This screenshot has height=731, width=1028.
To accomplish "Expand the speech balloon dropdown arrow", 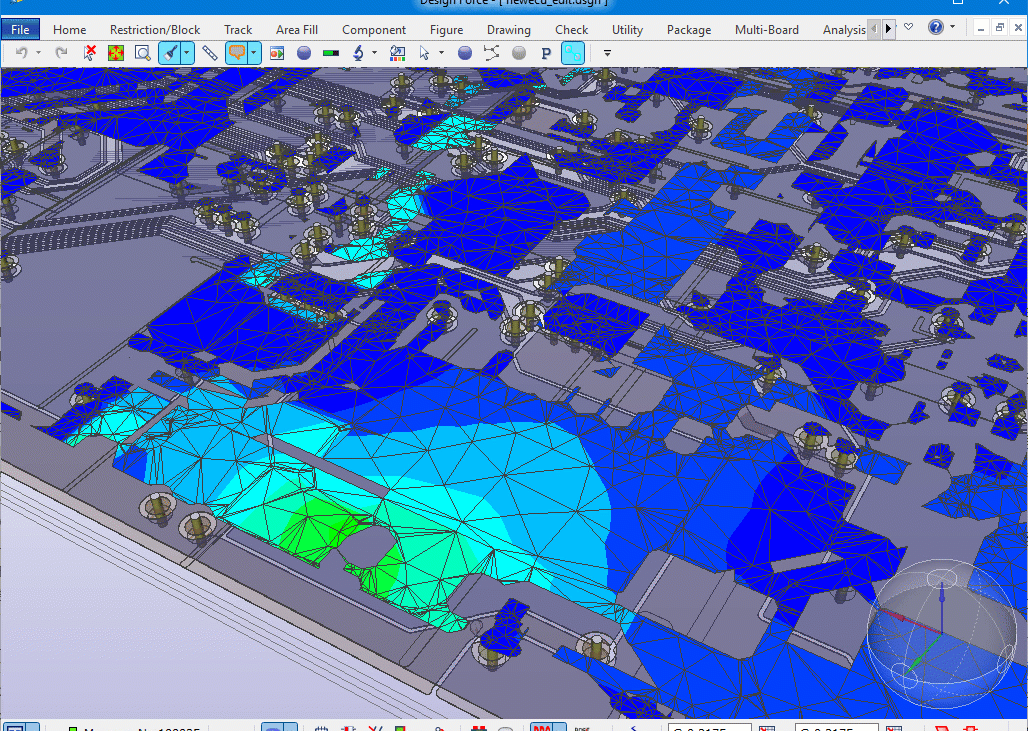I will tap(254, 53).
